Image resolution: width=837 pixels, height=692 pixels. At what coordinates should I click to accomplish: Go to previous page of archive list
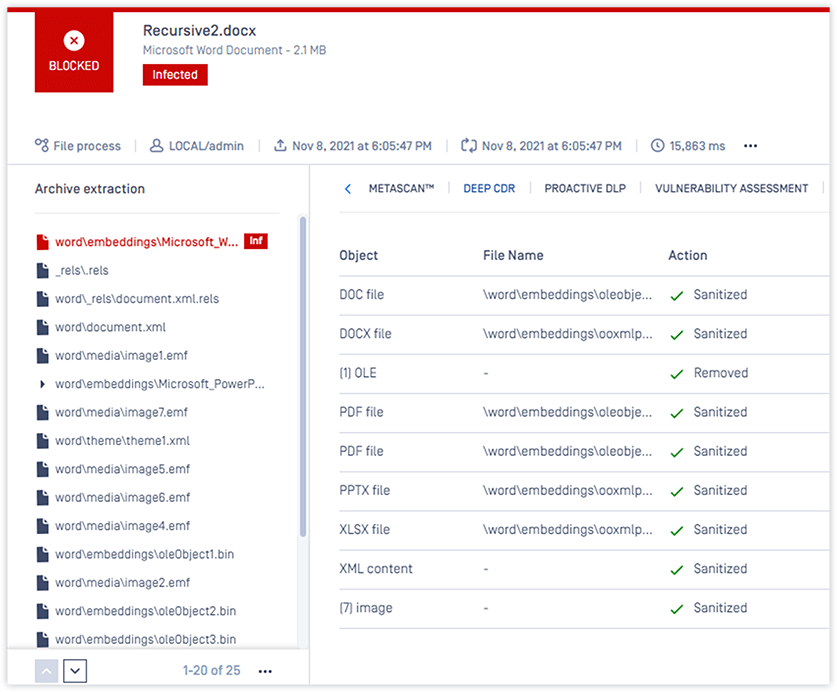pos(46,671)
